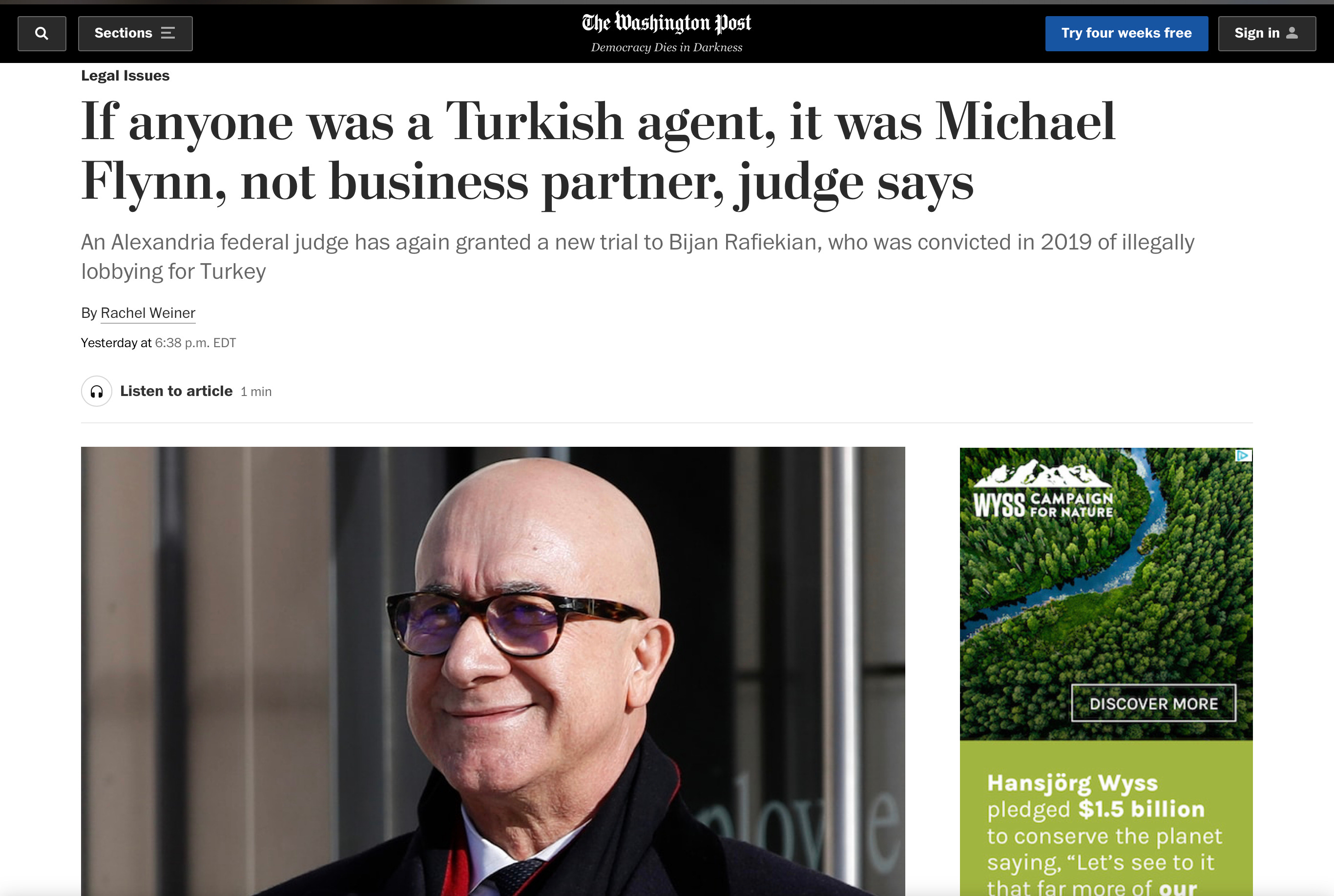The height and width of the screenshot is (896, 1334).
Task: Click the Democracy Dies in Darkness tagline
Action: (666, 47)
